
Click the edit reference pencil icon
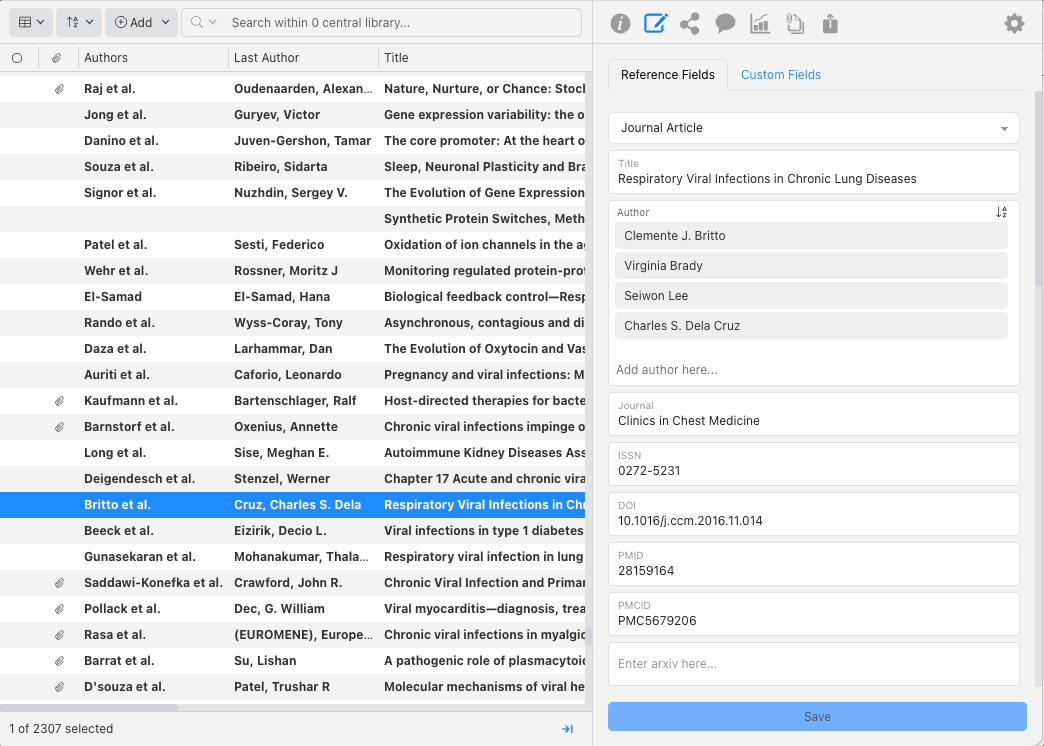(x=655, y=24)
